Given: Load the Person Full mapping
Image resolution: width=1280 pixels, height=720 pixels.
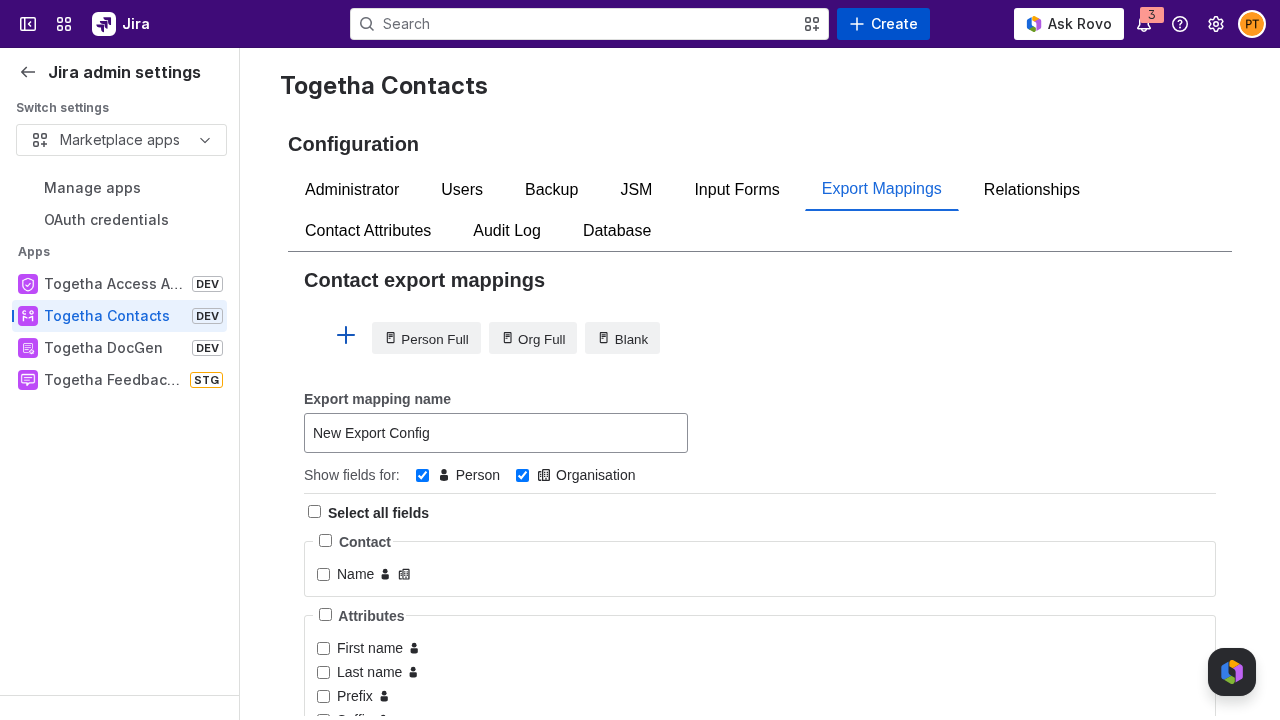Looking at the screenshot, I should pos(426,338).
